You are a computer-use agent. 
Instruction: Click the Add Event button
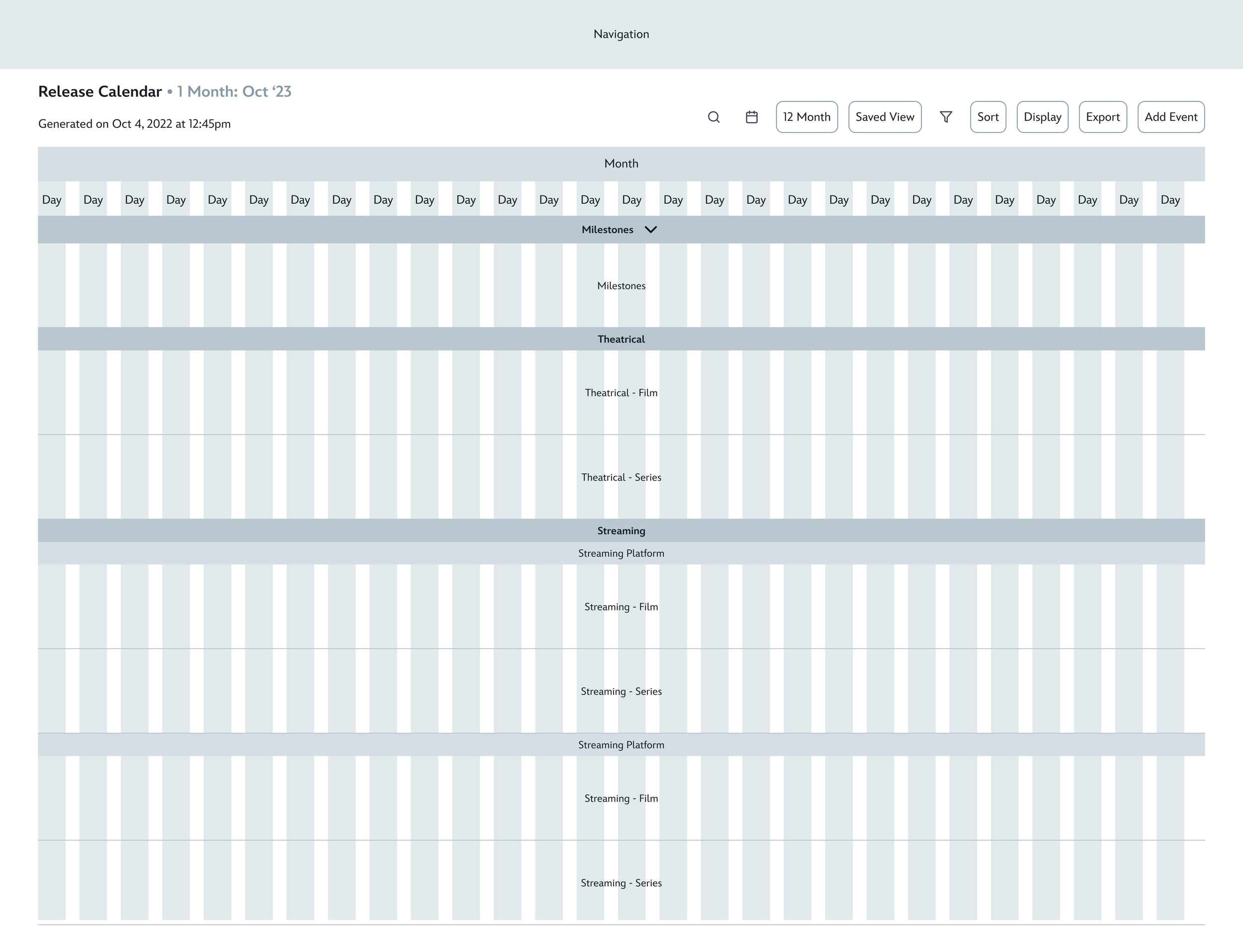coord(1171,117)
